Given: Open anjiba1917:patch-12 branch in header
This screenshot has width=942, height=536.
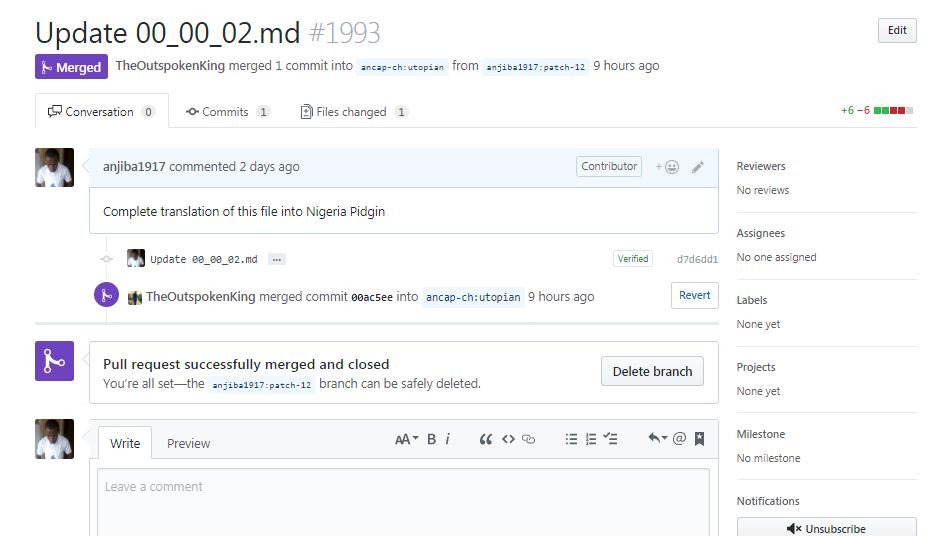Looking at the screenshot, I should pos(535,67).
